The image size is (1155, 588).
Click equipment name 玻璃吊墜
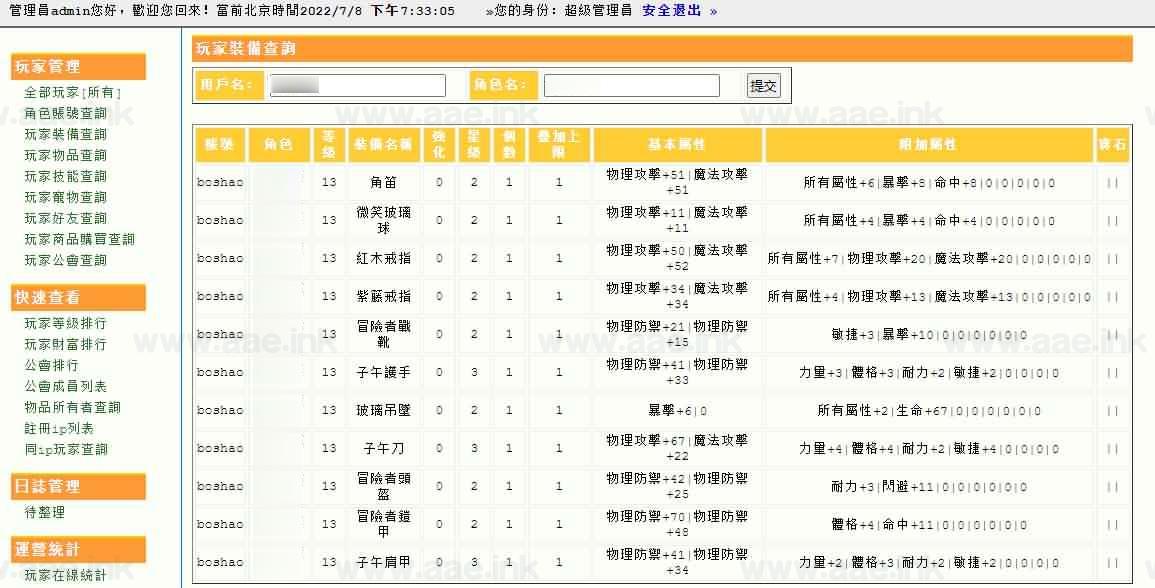383,411
